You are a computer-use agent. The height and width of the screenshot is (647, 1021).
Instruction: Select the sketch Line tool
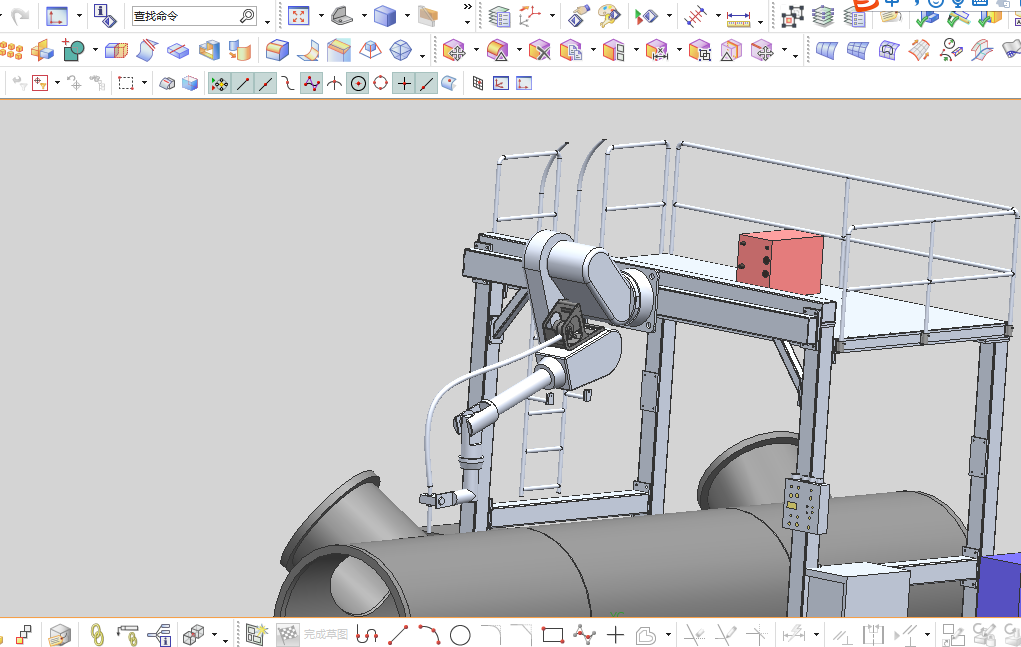[x=398, y=634]
